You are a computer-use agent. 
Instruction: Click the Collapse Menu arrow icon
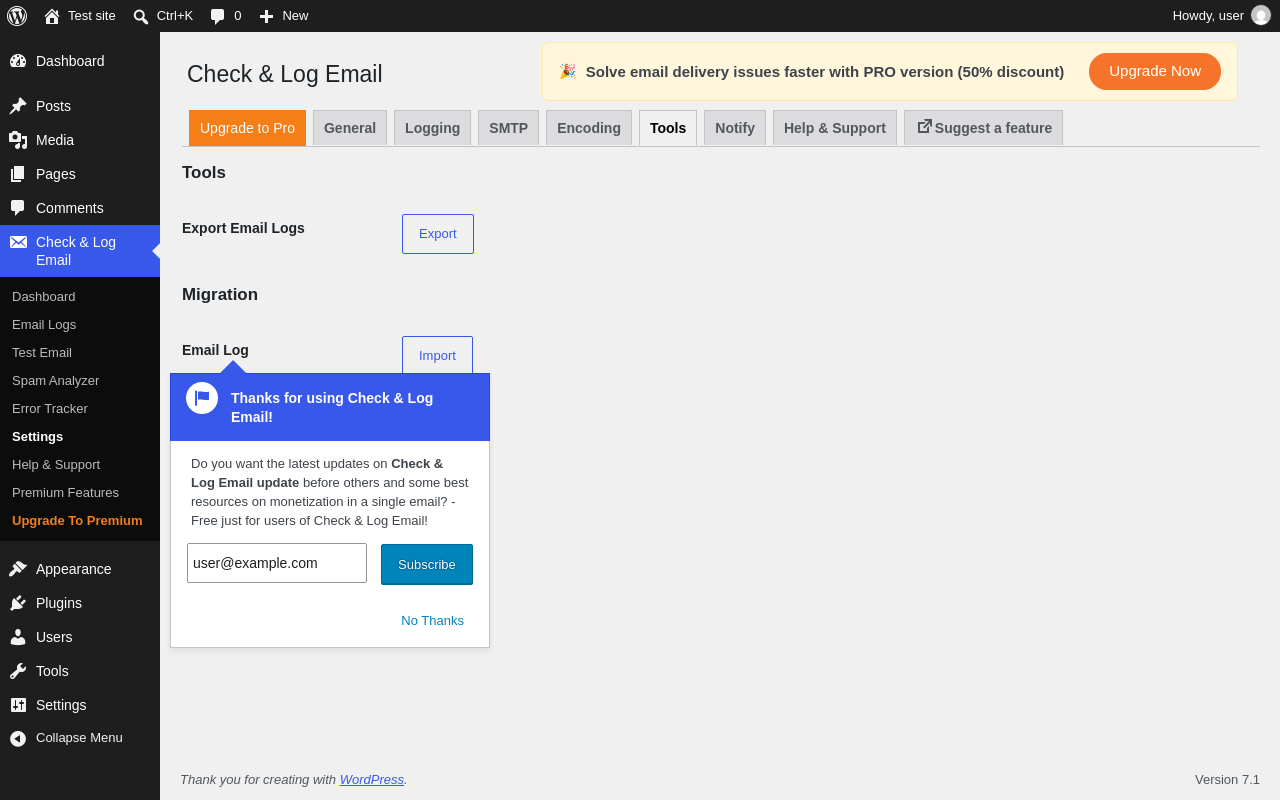18,738
